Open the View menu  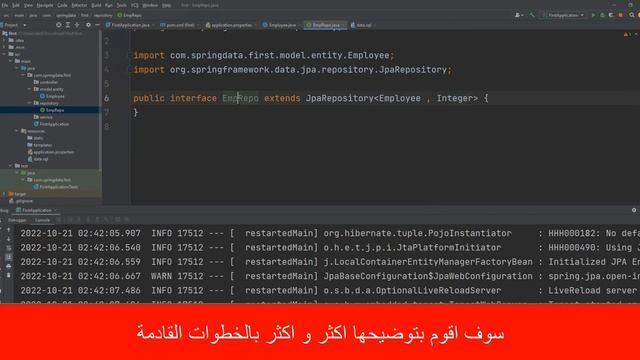click(x=28, y=5)
